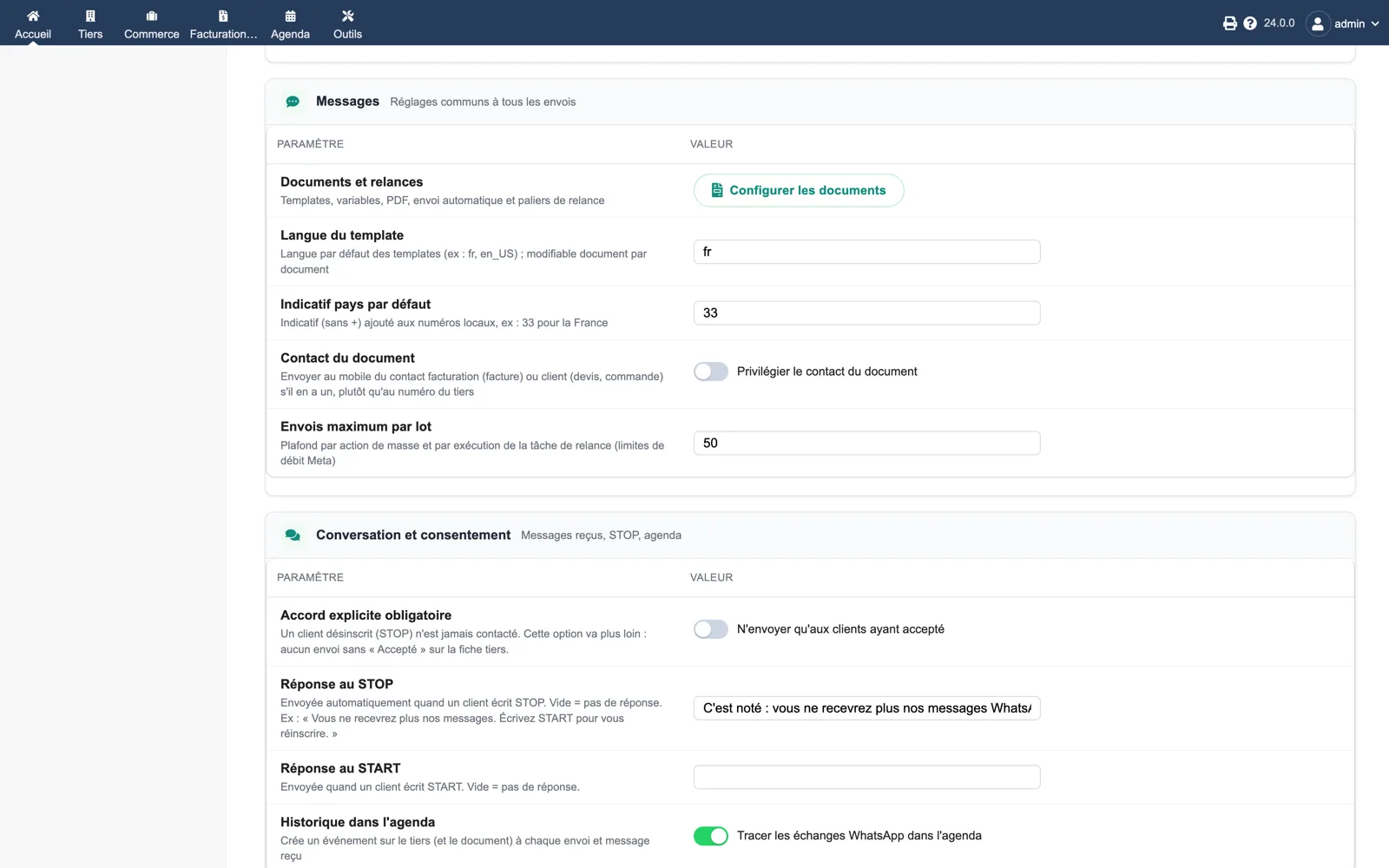Click the 24.0.0 version link
This screenshot has width=1389, height=868.
[x=1279, y=23]
